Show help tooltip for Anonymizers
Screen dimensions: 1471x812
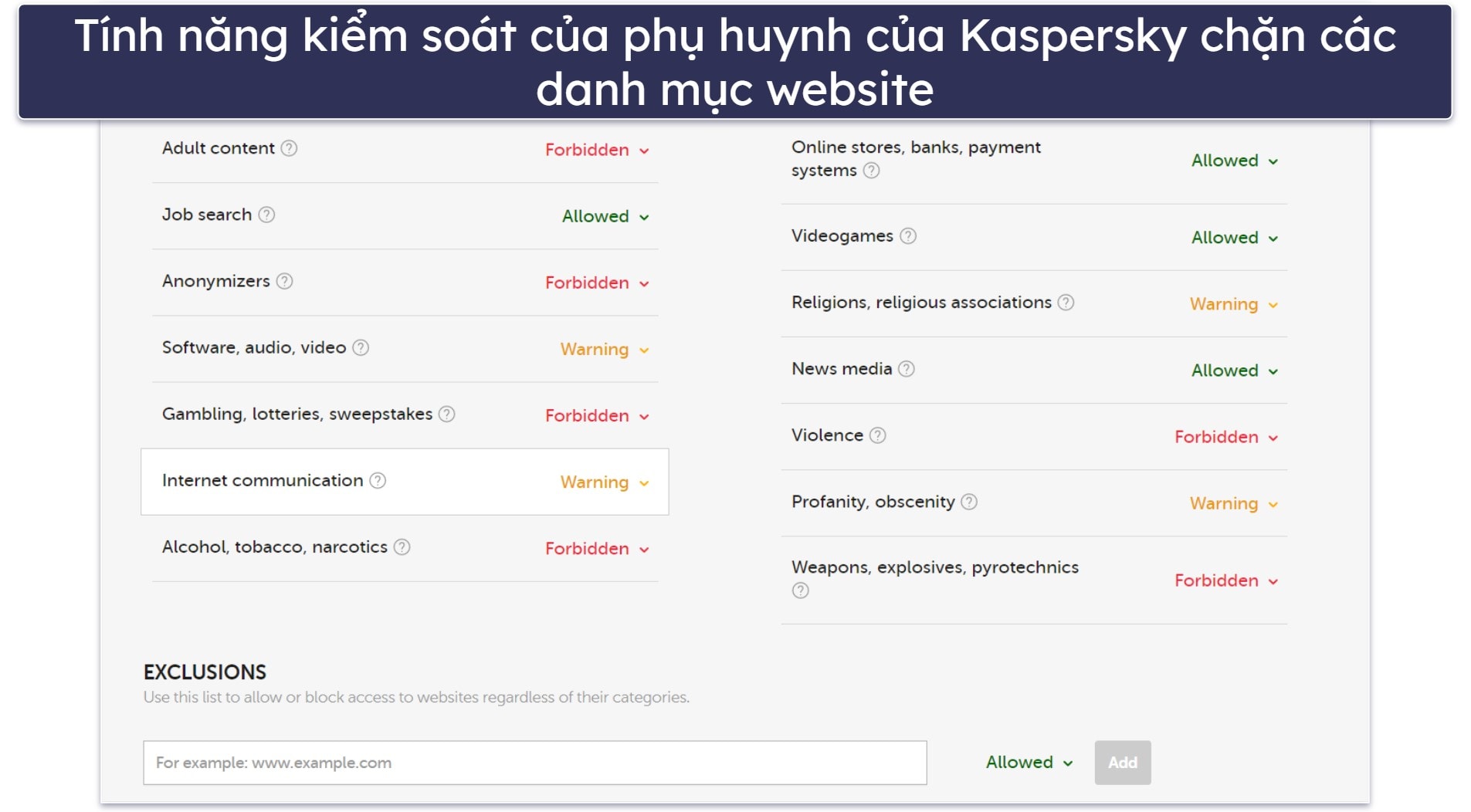click(x=284, y=281)
